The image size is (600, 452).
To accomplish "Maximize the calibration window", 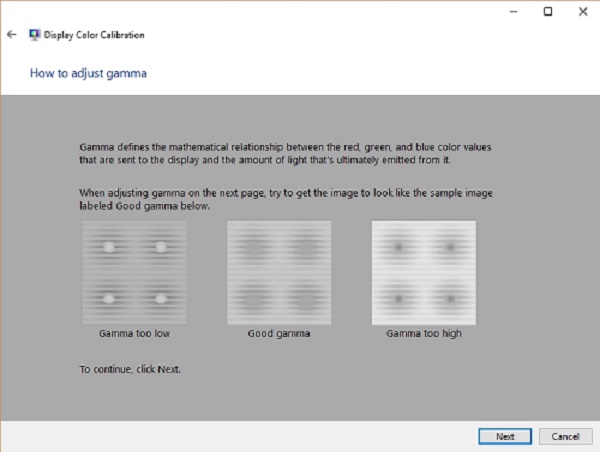I will (548, 12).
